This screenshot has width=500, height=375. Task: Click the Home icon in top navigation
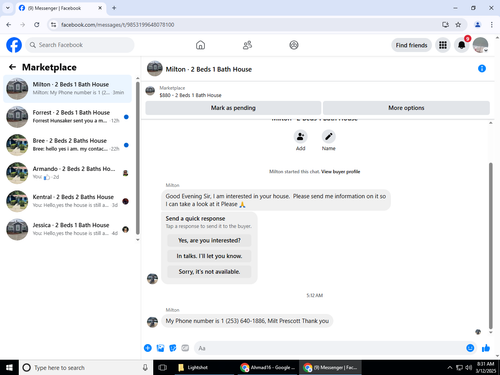tap(200, 45)
